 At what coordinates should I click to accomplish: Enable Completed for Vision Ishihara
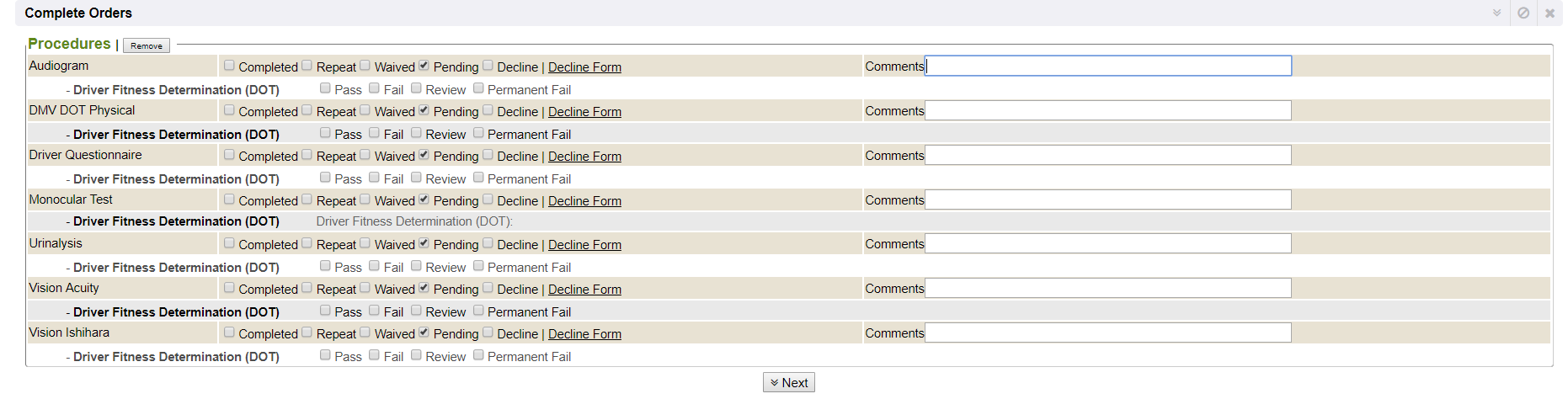[x=229, y=332]
